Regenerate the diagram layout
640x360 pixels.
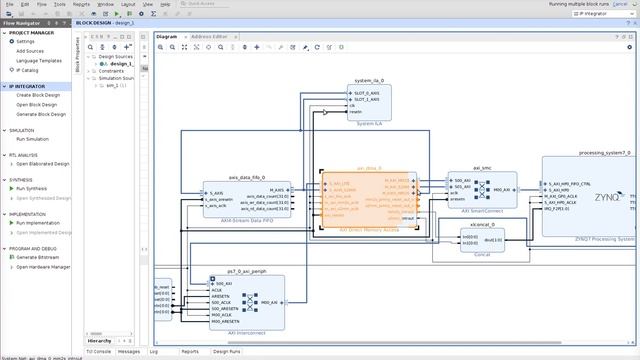(x=317, y=47)
